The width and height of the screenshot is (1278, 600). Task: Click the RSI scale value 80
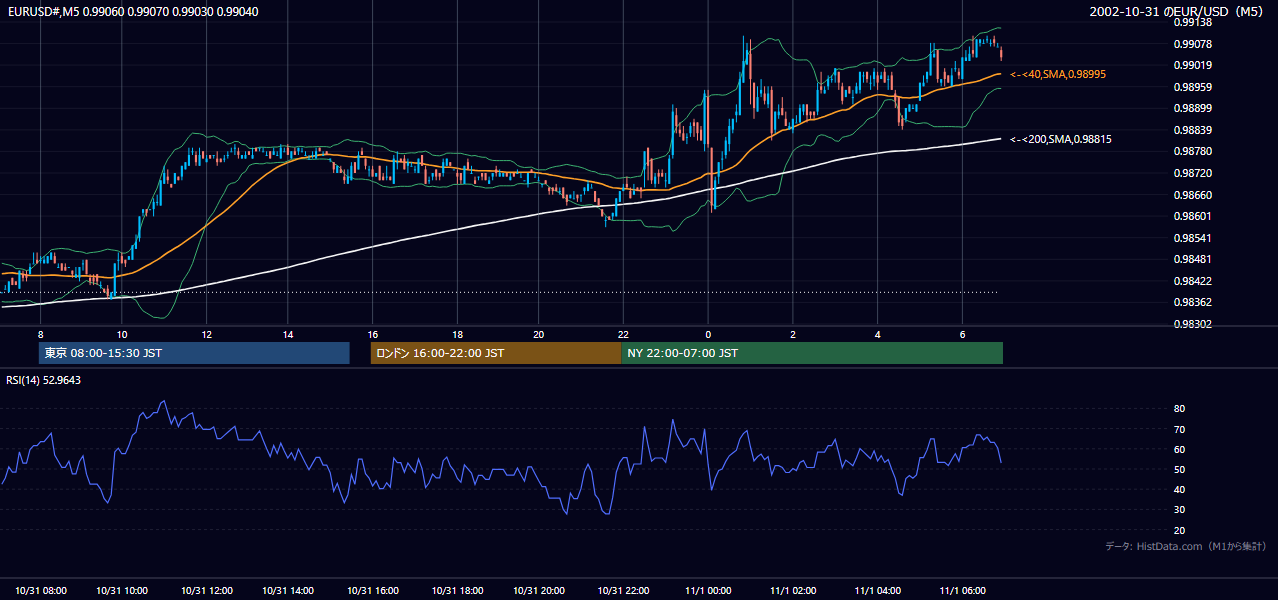pos(1180,409)
